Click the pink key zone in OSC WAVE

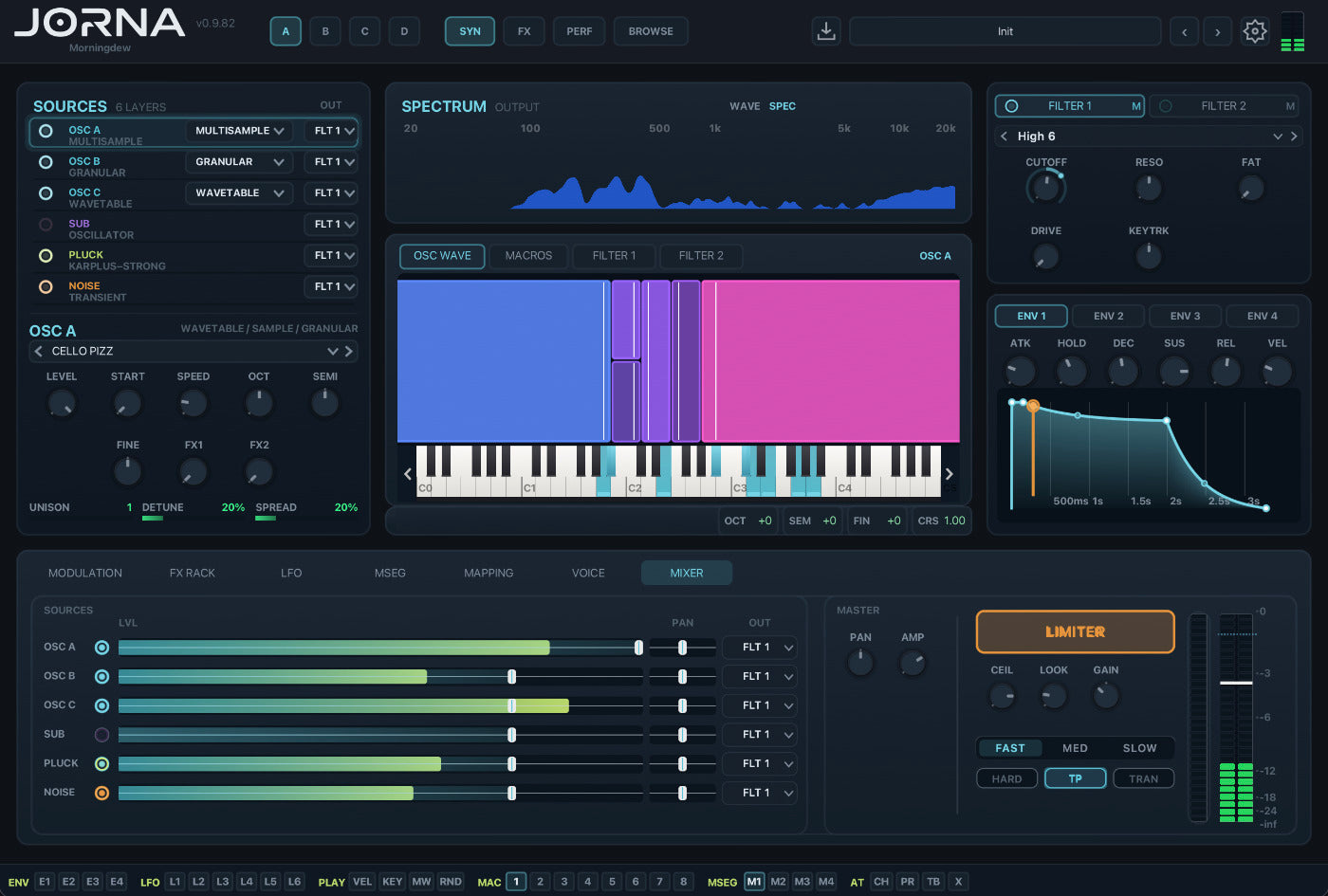pos(831,361)
